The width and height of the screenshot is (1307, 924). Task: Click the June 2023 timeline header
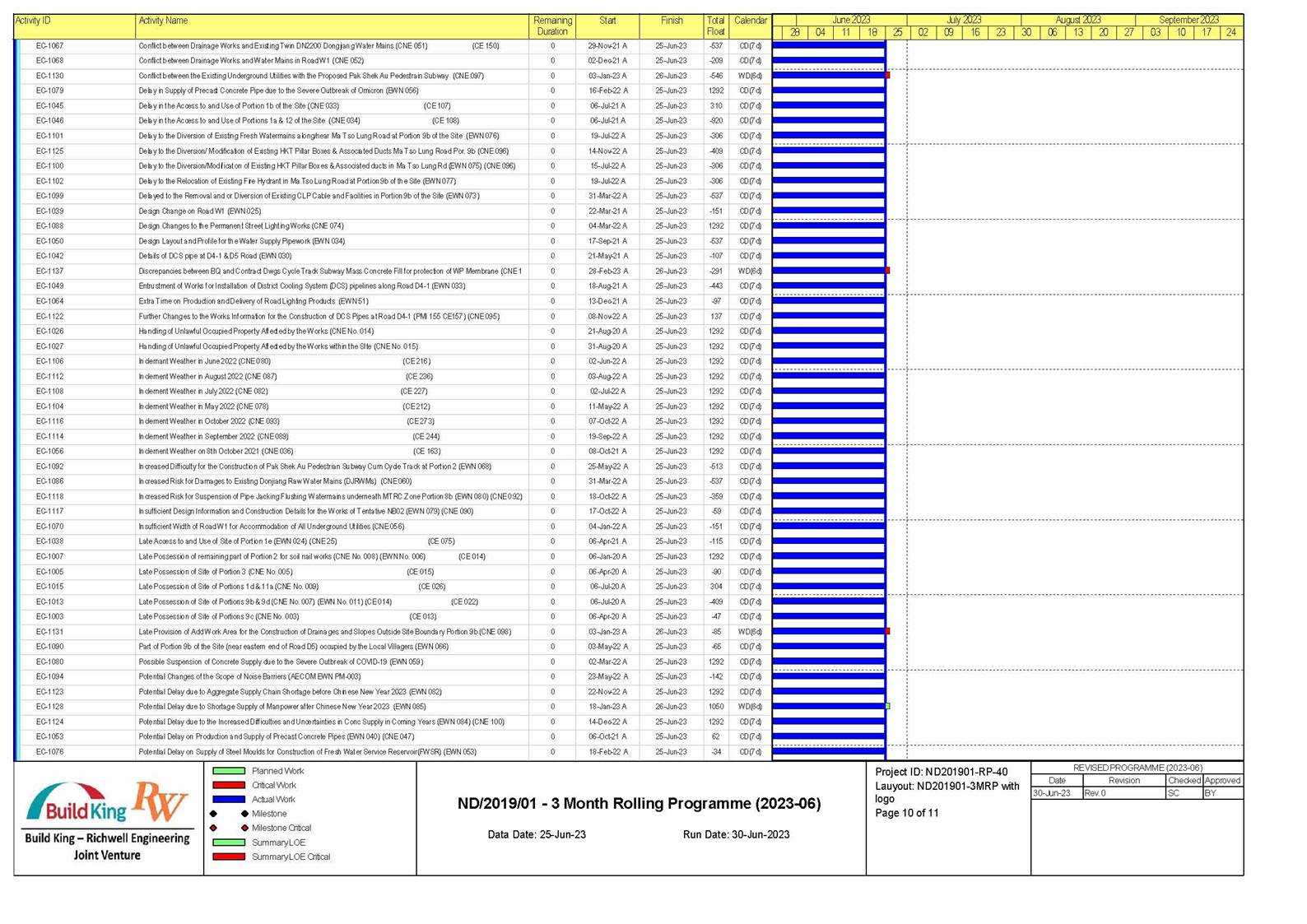[x=851, y=20]
